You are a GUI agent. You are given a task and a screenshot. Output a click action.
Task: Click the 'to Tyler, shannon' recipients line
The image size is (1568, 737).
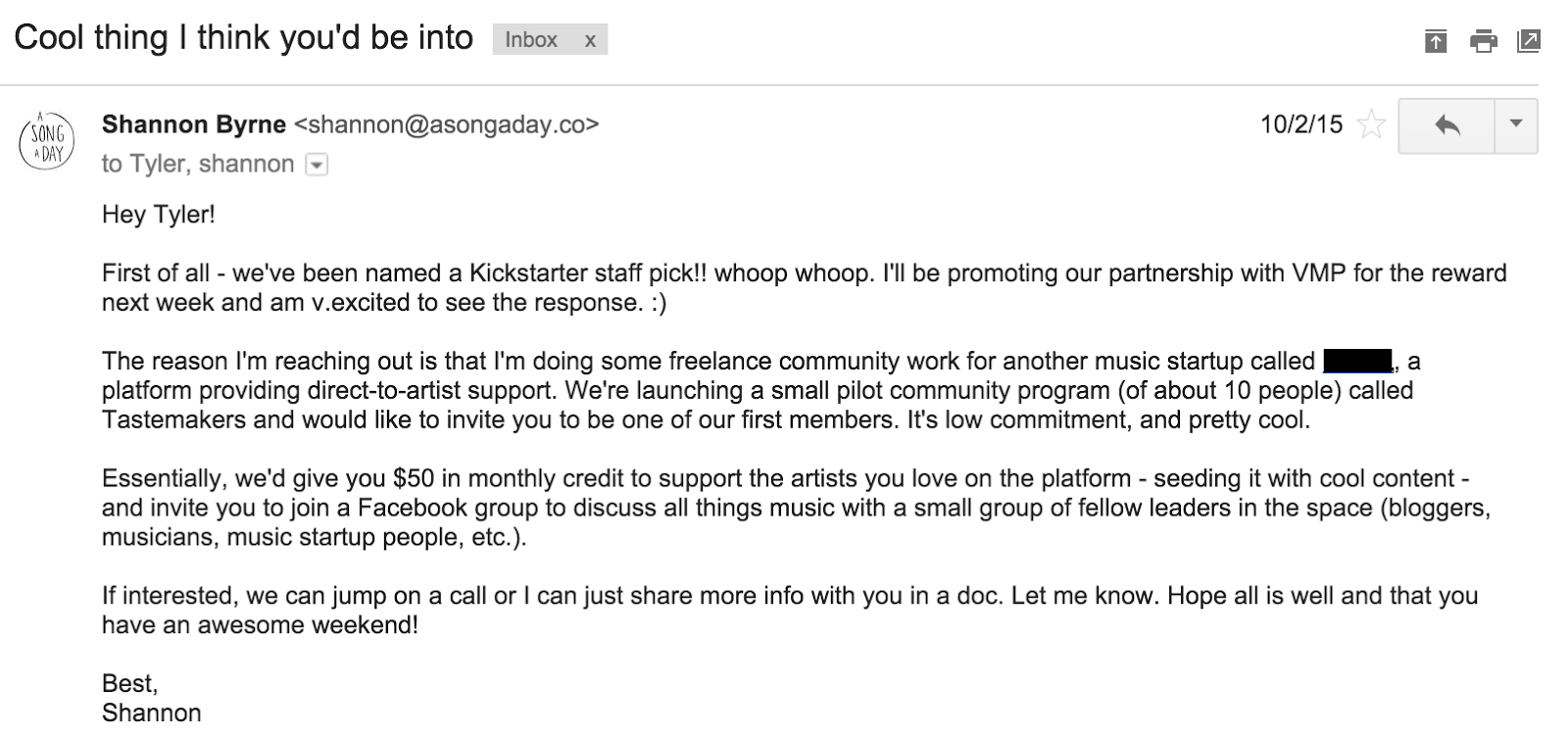198,164
